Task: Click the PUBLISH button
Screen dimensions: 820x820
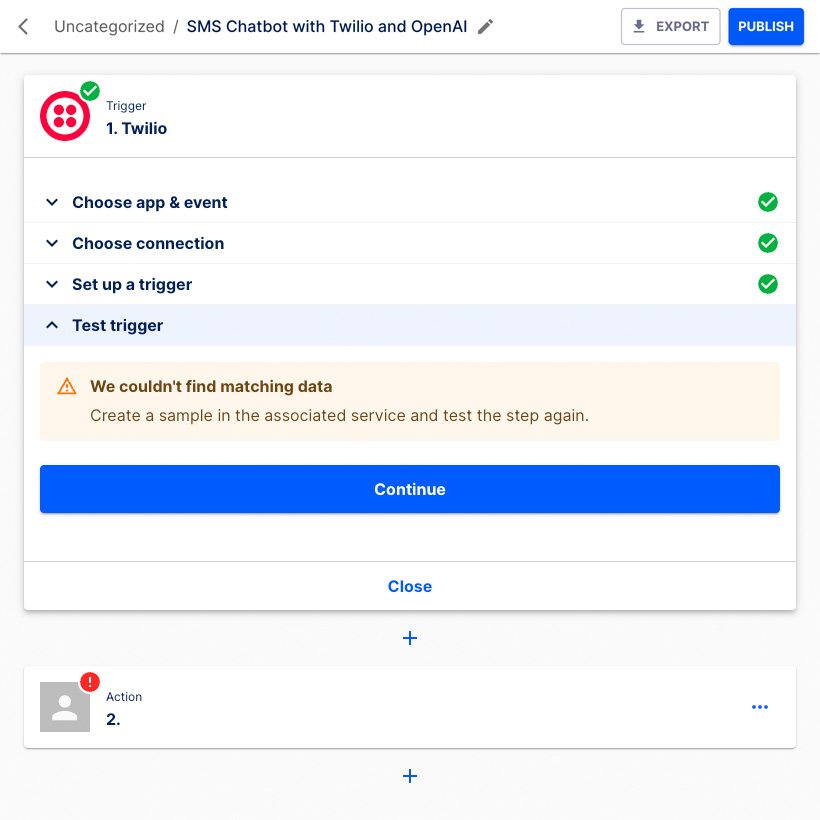Action: click(765, 26)
